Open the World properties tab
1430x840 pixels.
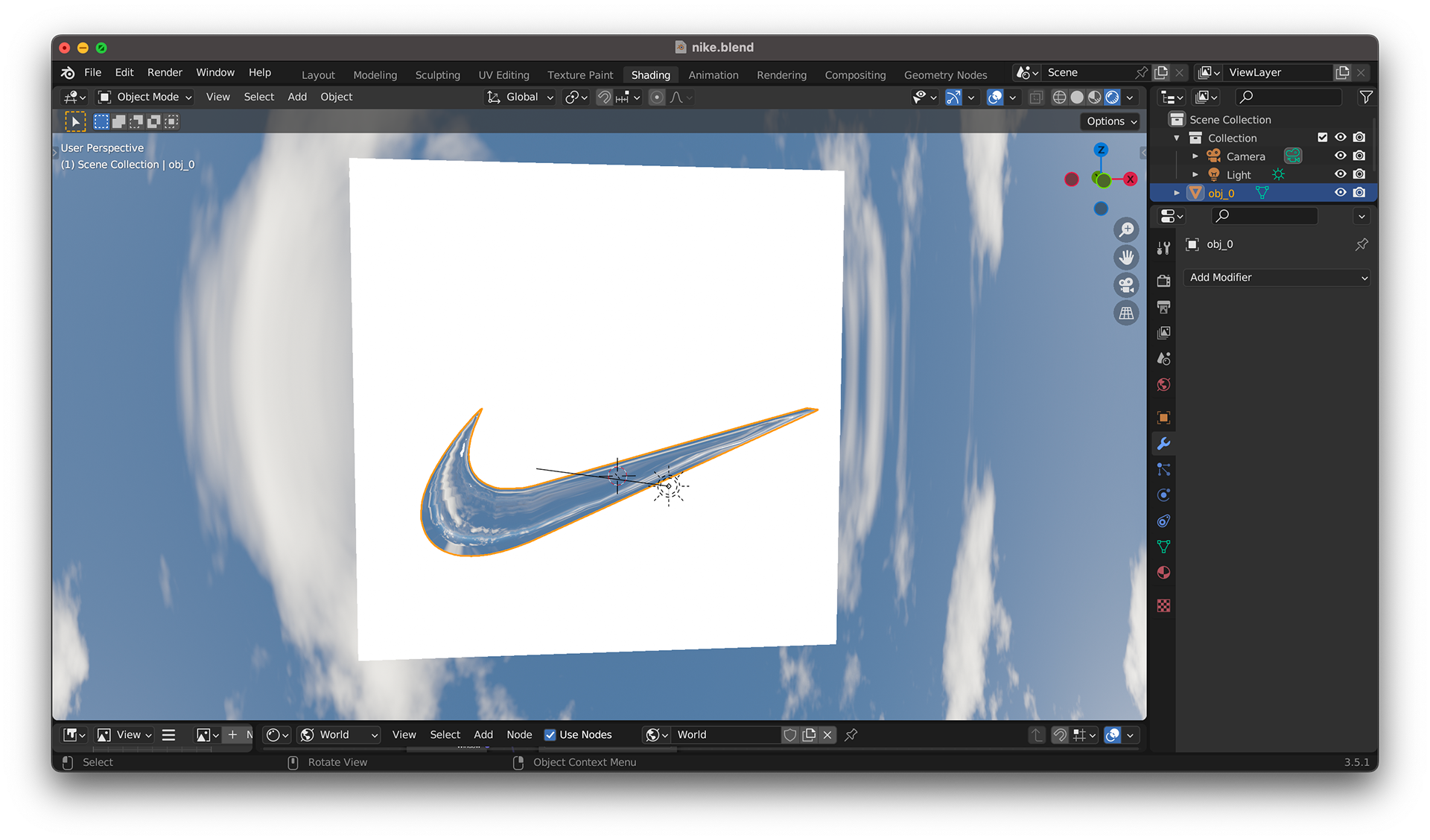point(1163,384)
